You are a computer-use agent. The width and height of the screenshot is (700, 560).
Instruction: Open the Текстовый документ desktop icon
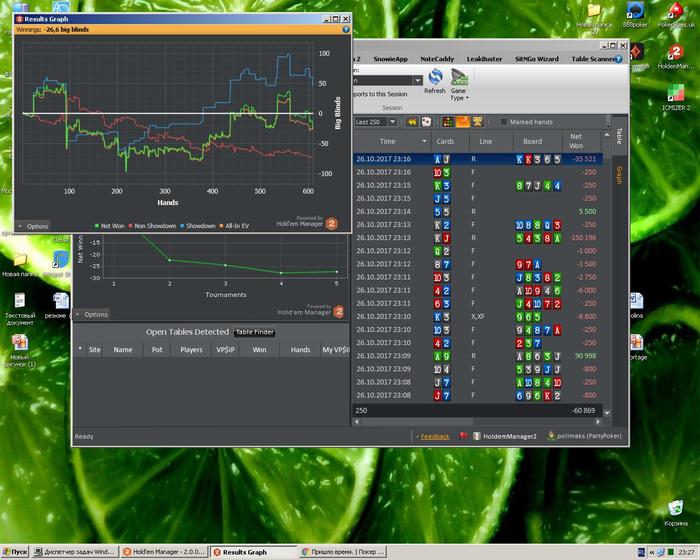click(20, 309)
